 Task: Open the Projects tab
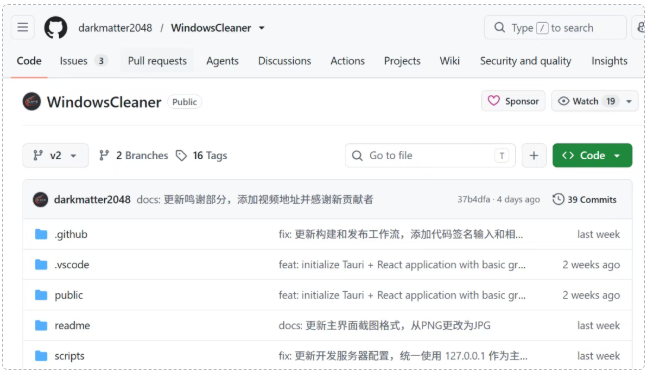(402, 61)
